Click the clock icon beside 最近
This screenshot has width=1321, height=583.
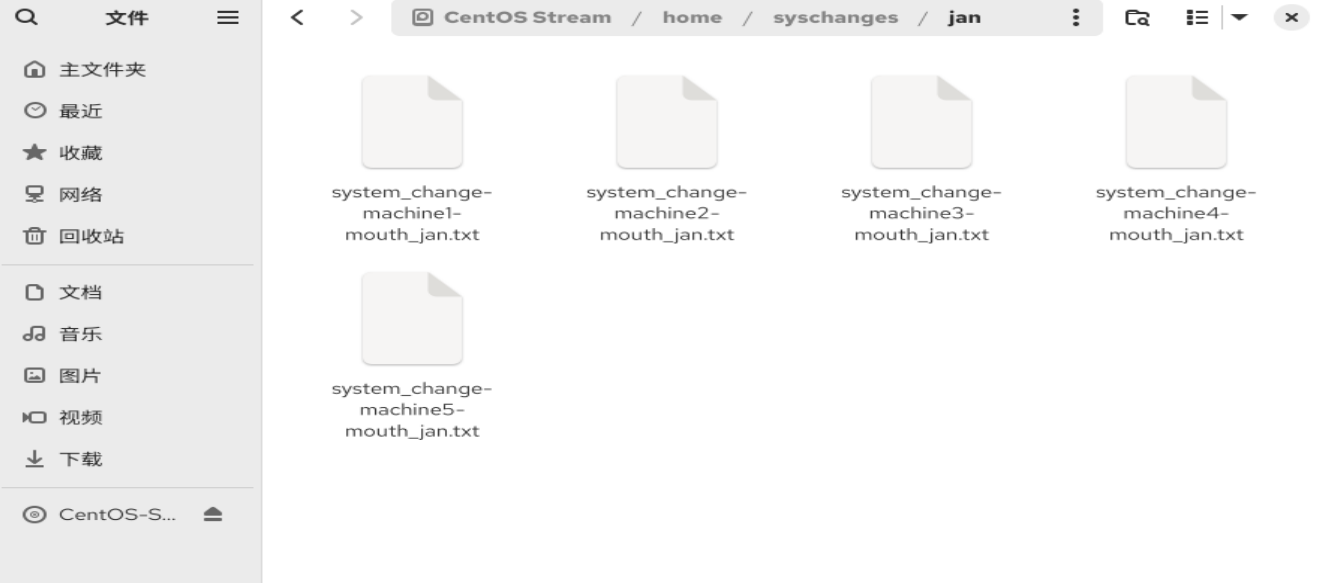(x=33, y=111)
